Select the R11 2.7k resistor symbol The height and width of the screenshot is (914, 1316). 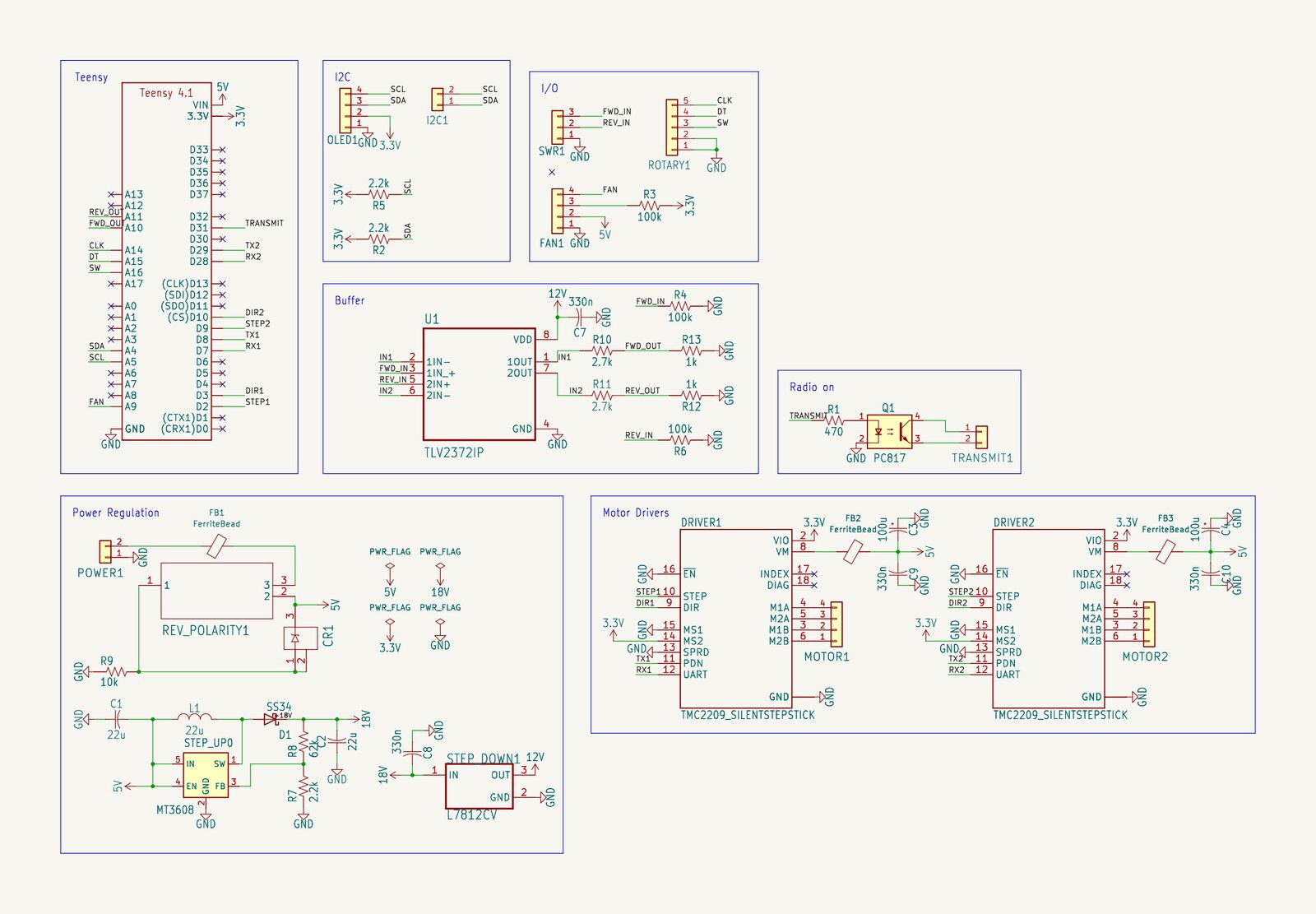click(602, 396)
